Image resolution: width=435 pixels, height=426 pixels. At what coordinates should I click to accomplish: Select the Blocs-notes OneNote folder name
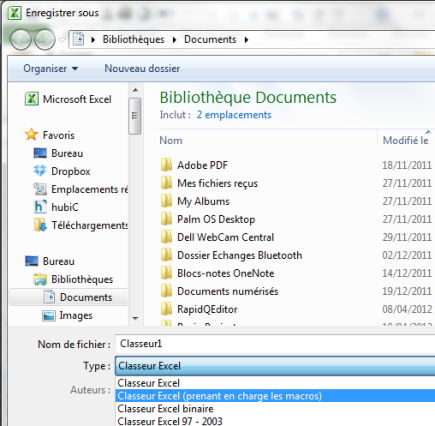tap(226, 273)
